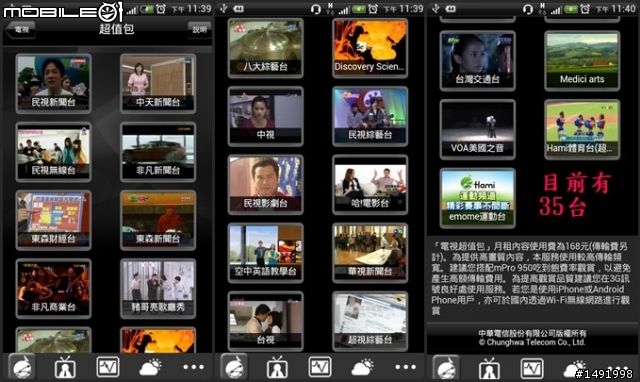Open the 中視 channel

pos(266,116)
